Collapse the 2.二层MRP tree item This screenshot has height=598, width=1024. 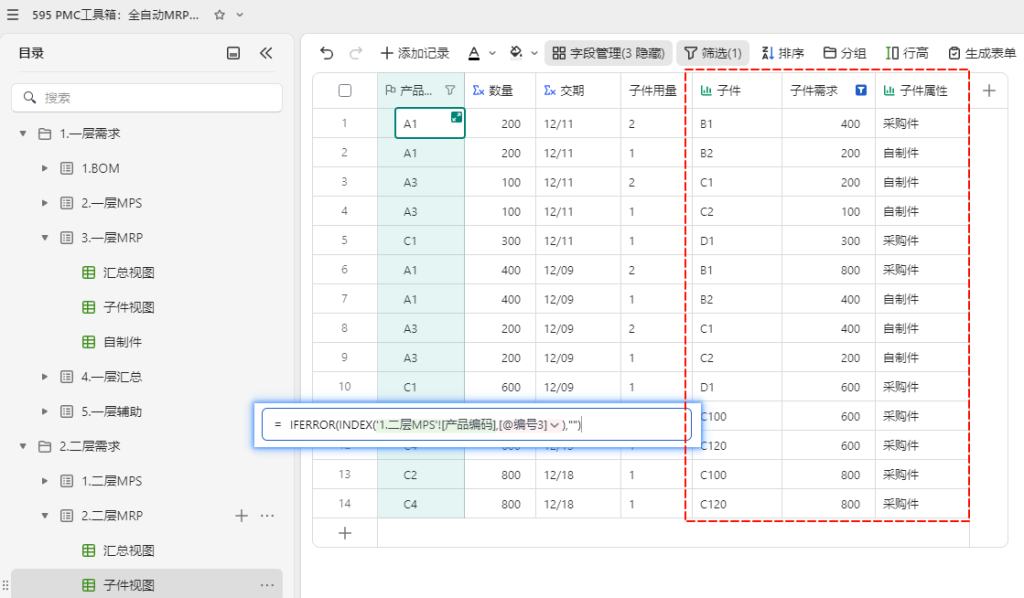[44, 516]
